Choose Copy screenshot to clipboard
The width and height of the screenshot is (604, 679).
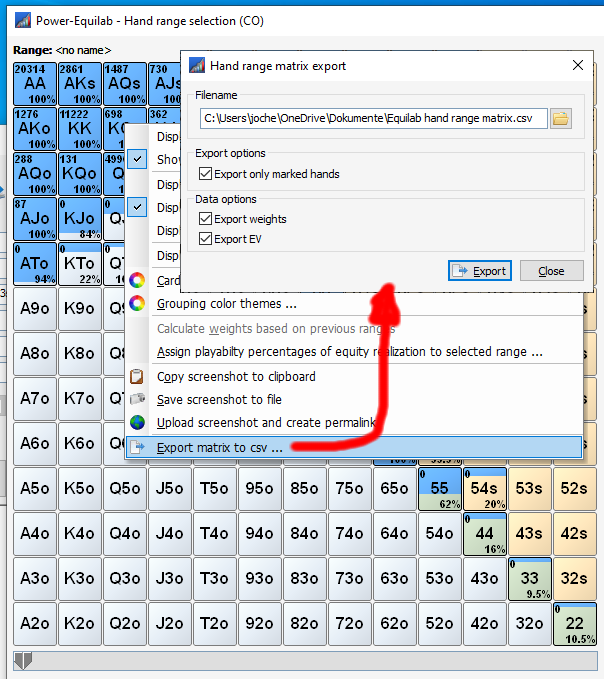coord(354,376)
